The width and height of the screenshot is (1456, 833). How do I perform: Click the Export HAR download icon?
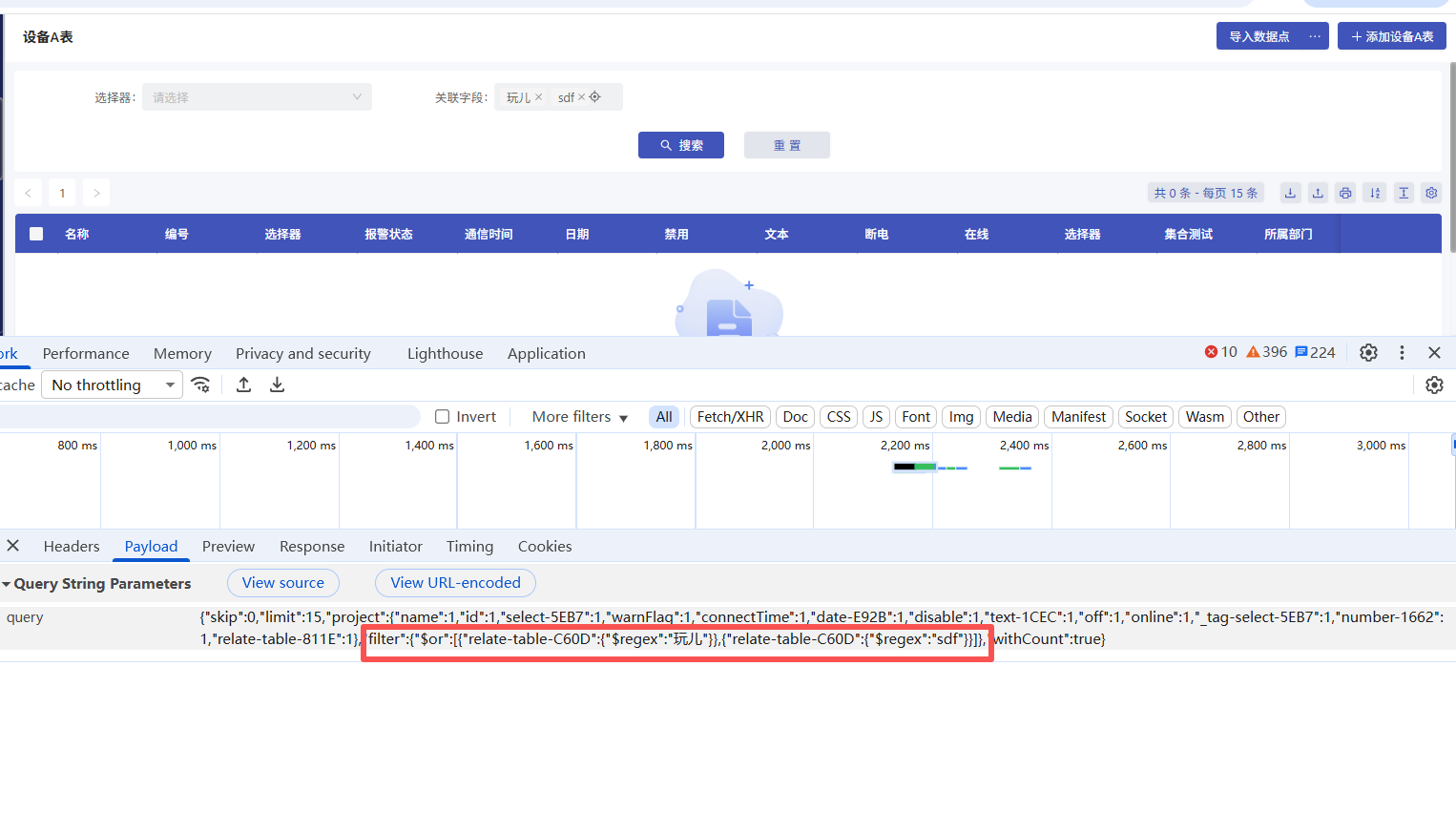(277, 385)
